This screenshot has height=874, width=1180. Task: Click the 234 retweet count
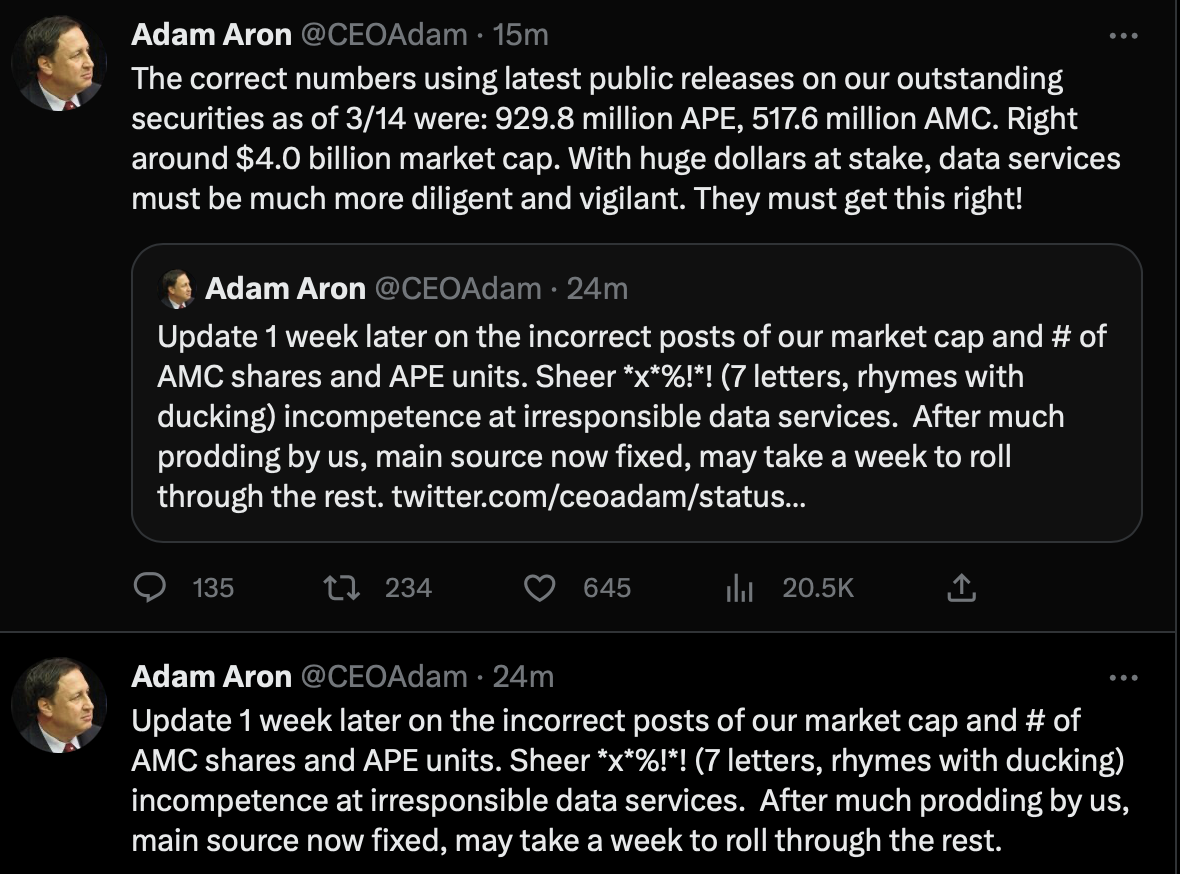408,587
